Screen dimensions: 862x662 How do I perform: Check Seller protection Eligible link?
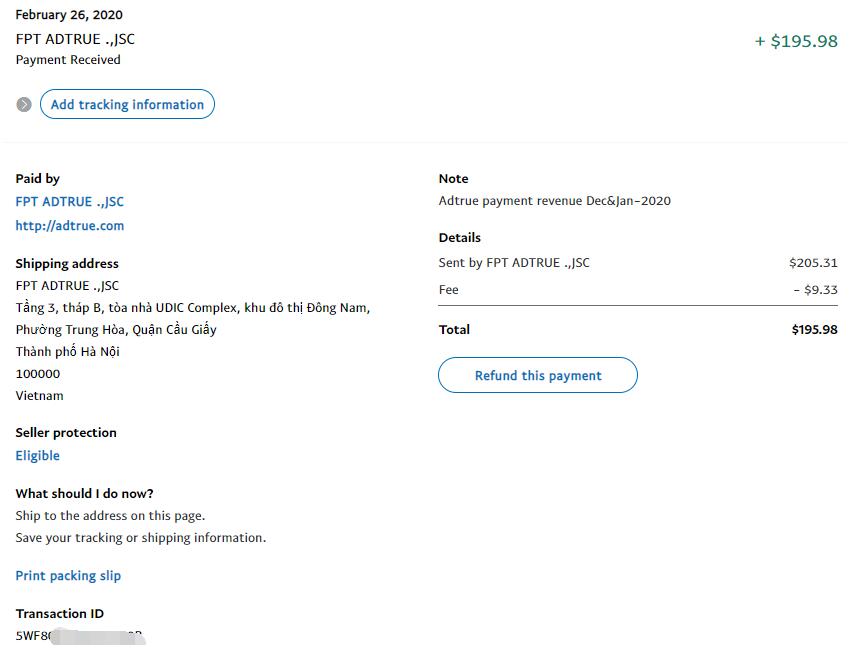click(37, 456)
